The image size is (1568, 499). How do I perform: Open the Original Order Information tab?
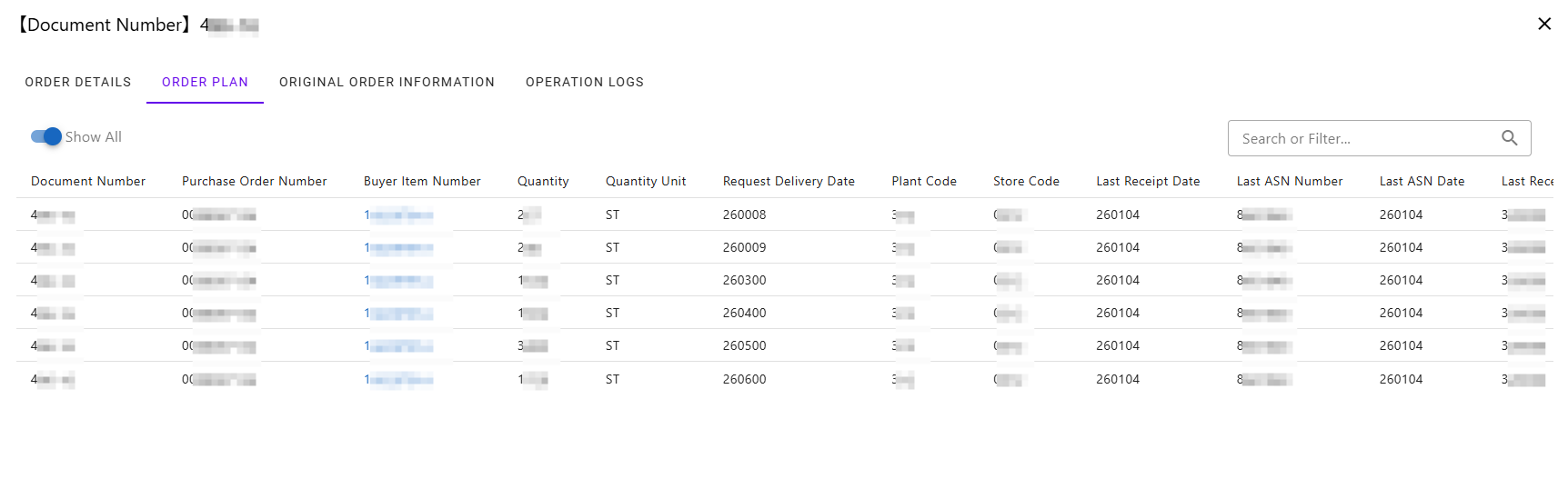(387, 82)
